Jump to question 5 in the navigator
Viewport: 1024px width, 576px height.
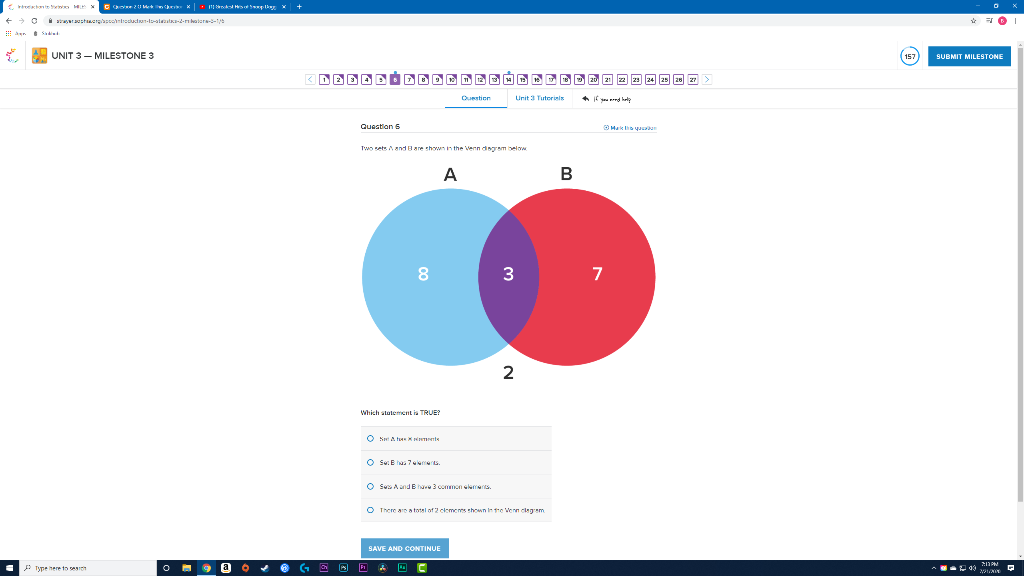381,80
